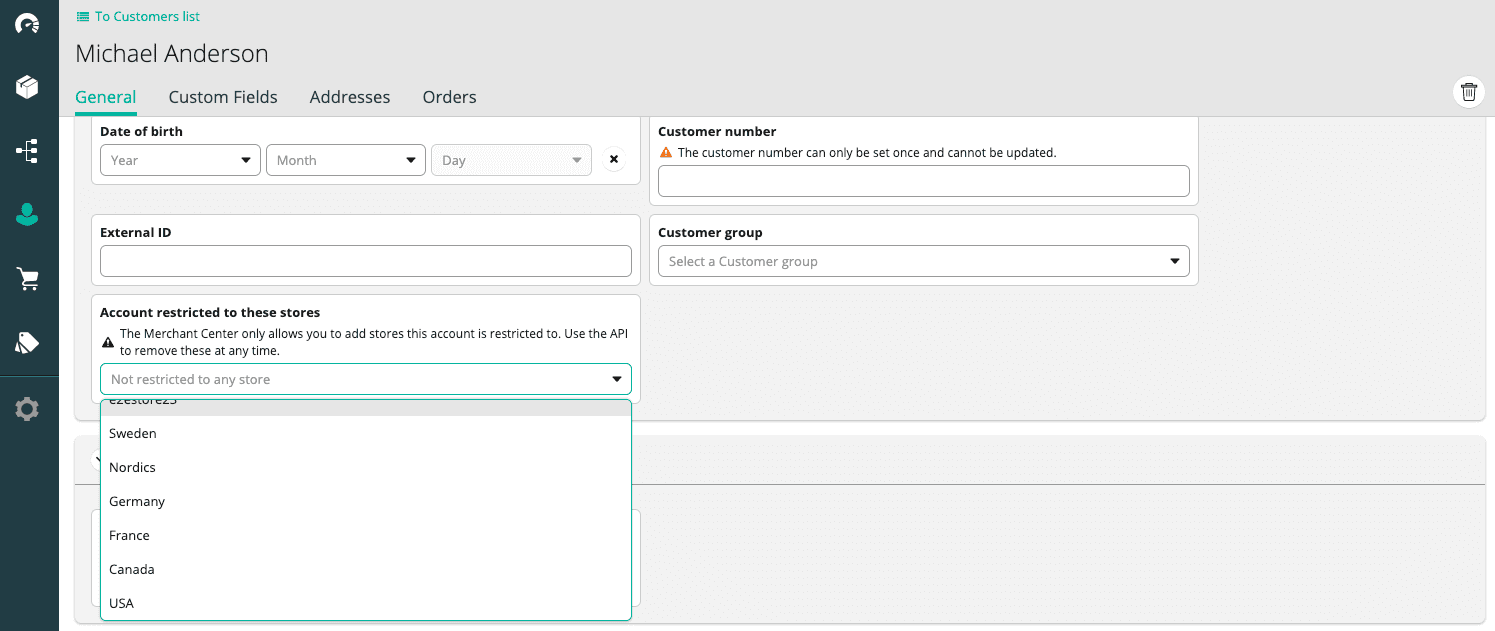Image resolution: width=1495 pixels, height=631 pixels.
Task: Select USA in the store dropdown list
Action: click(121, 603)
